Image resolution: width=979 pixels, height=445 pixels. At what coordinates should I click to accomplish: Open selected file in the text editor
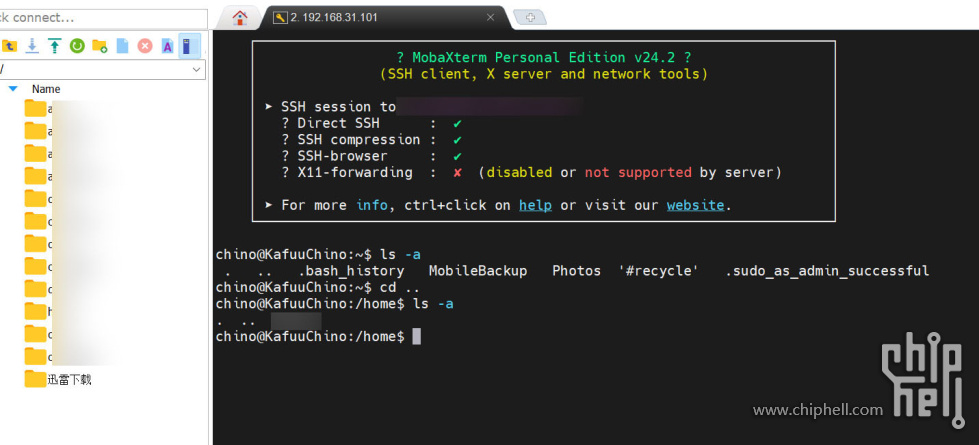point(167,46)
